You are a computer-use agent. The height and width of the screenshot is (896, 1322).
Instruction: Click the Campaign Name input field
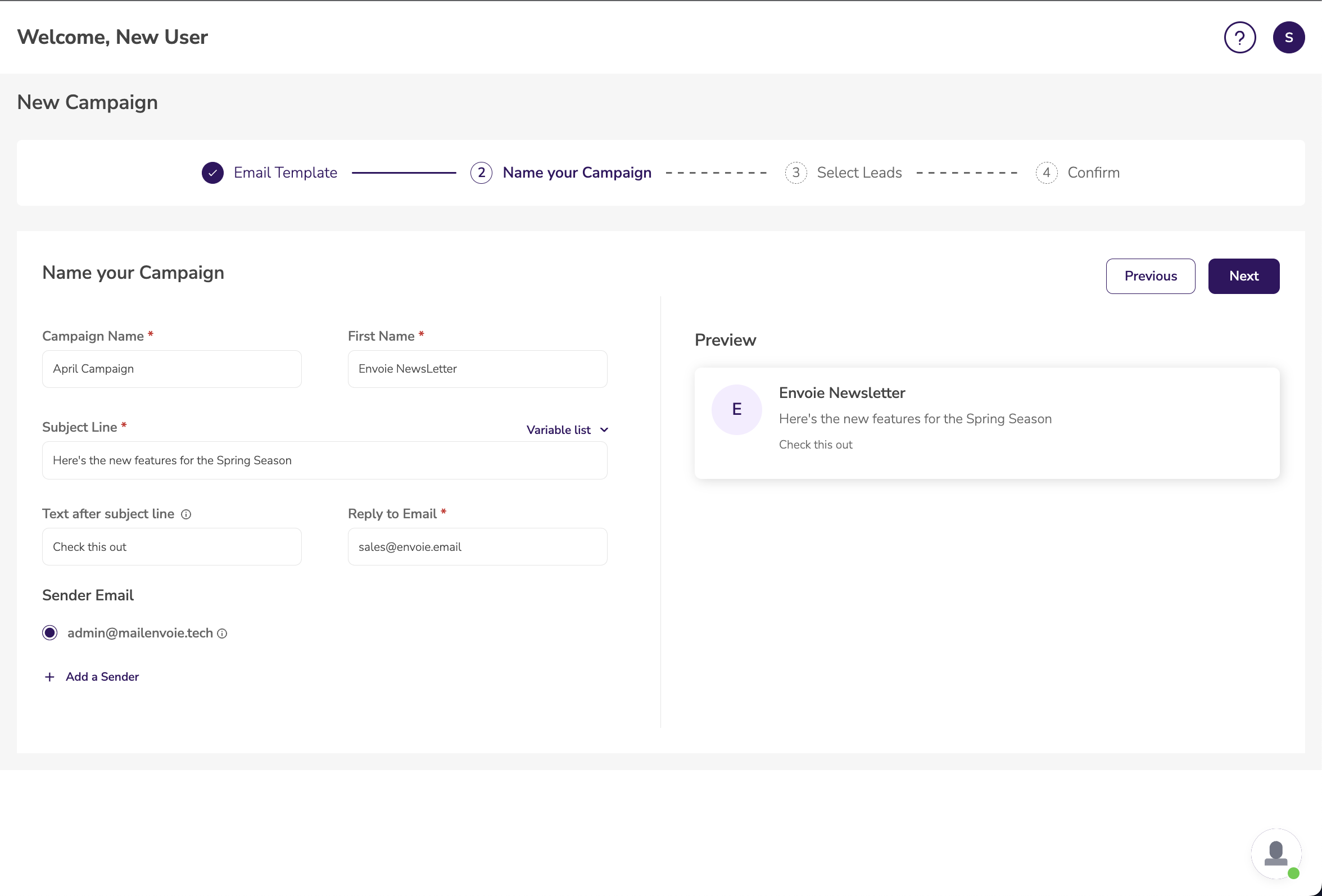pyautogui.click(x=172, y=369)
